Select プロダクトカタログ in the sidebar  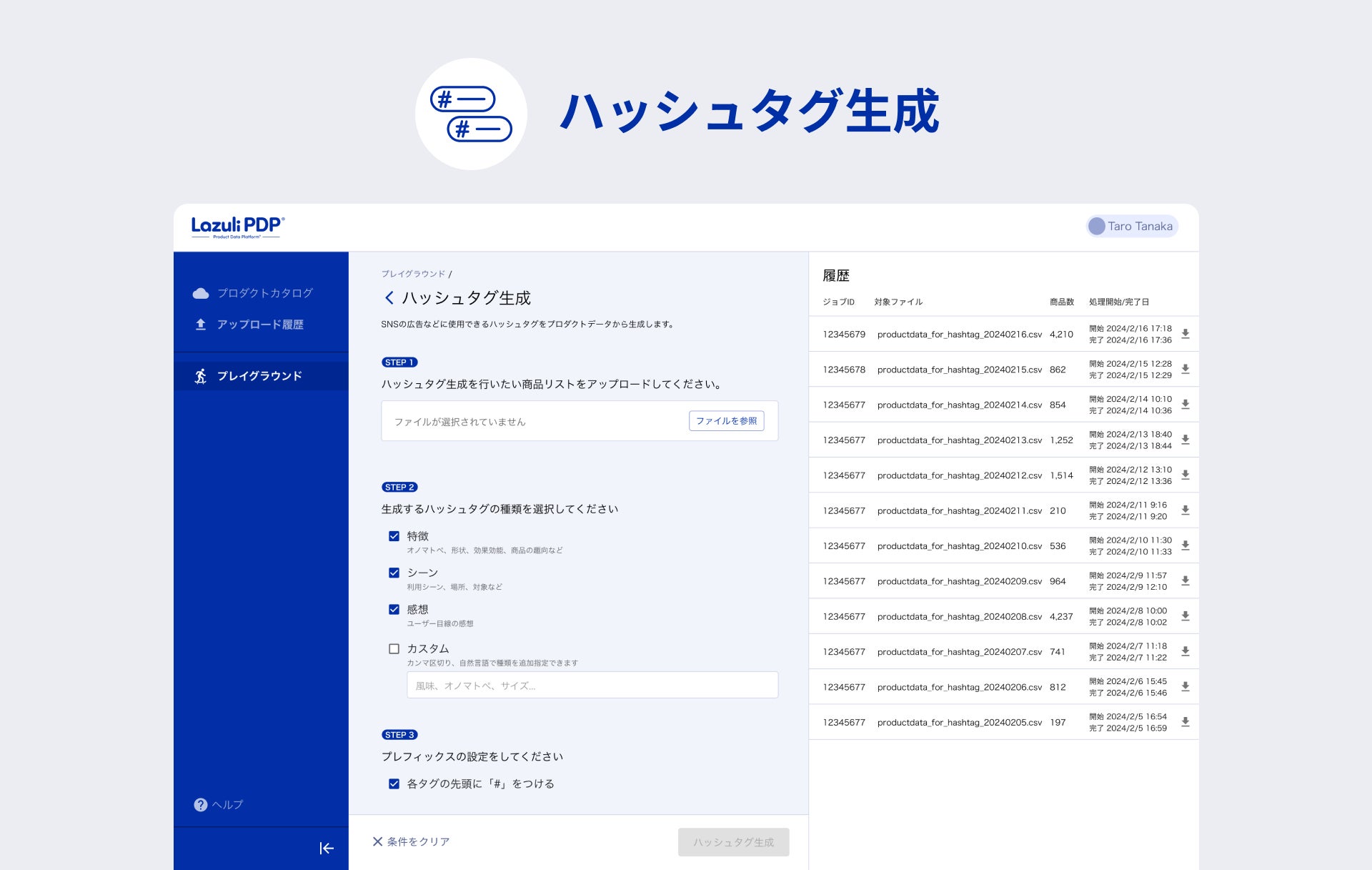[264, 293]
